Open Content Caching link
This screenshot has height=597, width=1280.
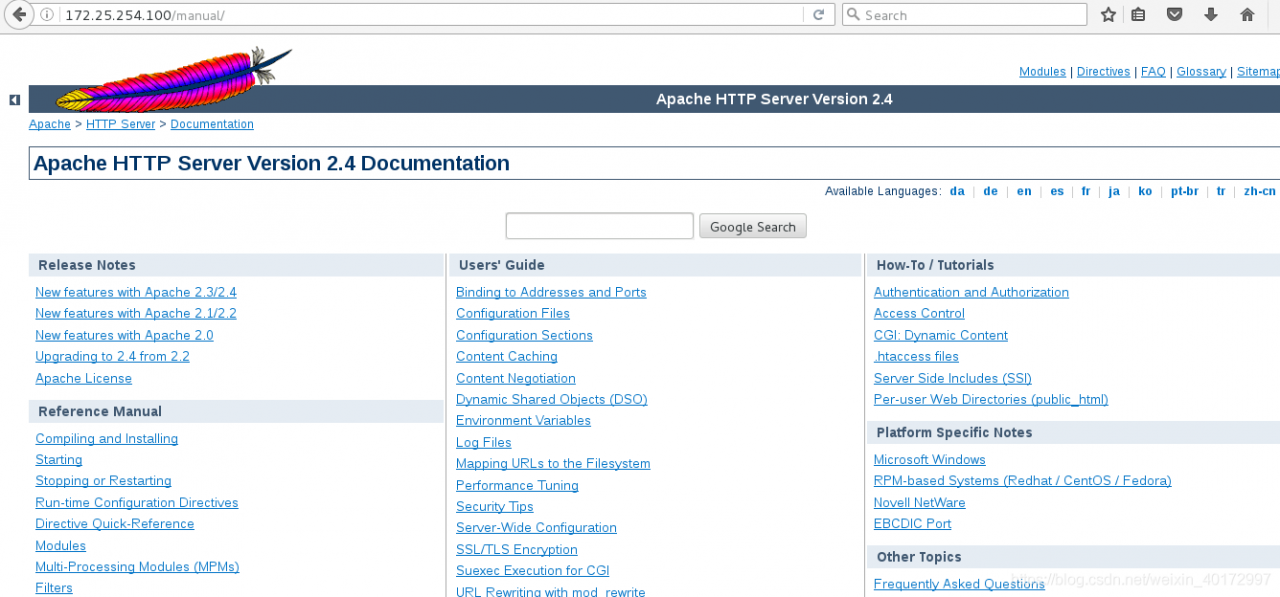pos(507,357)
